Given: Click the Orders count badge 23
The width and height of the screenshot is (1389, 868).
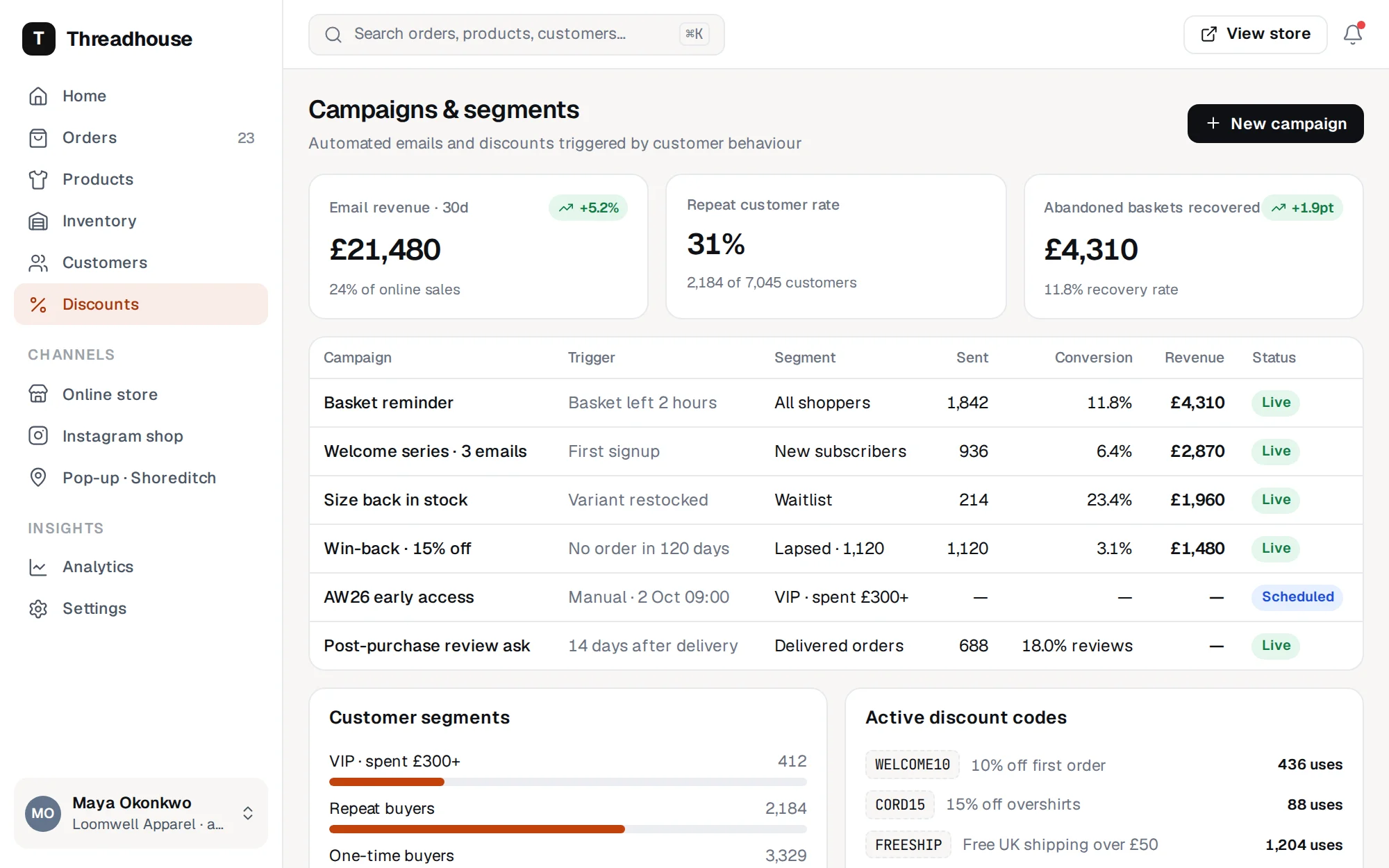Looking at the screenshot, I should (246, 138).
